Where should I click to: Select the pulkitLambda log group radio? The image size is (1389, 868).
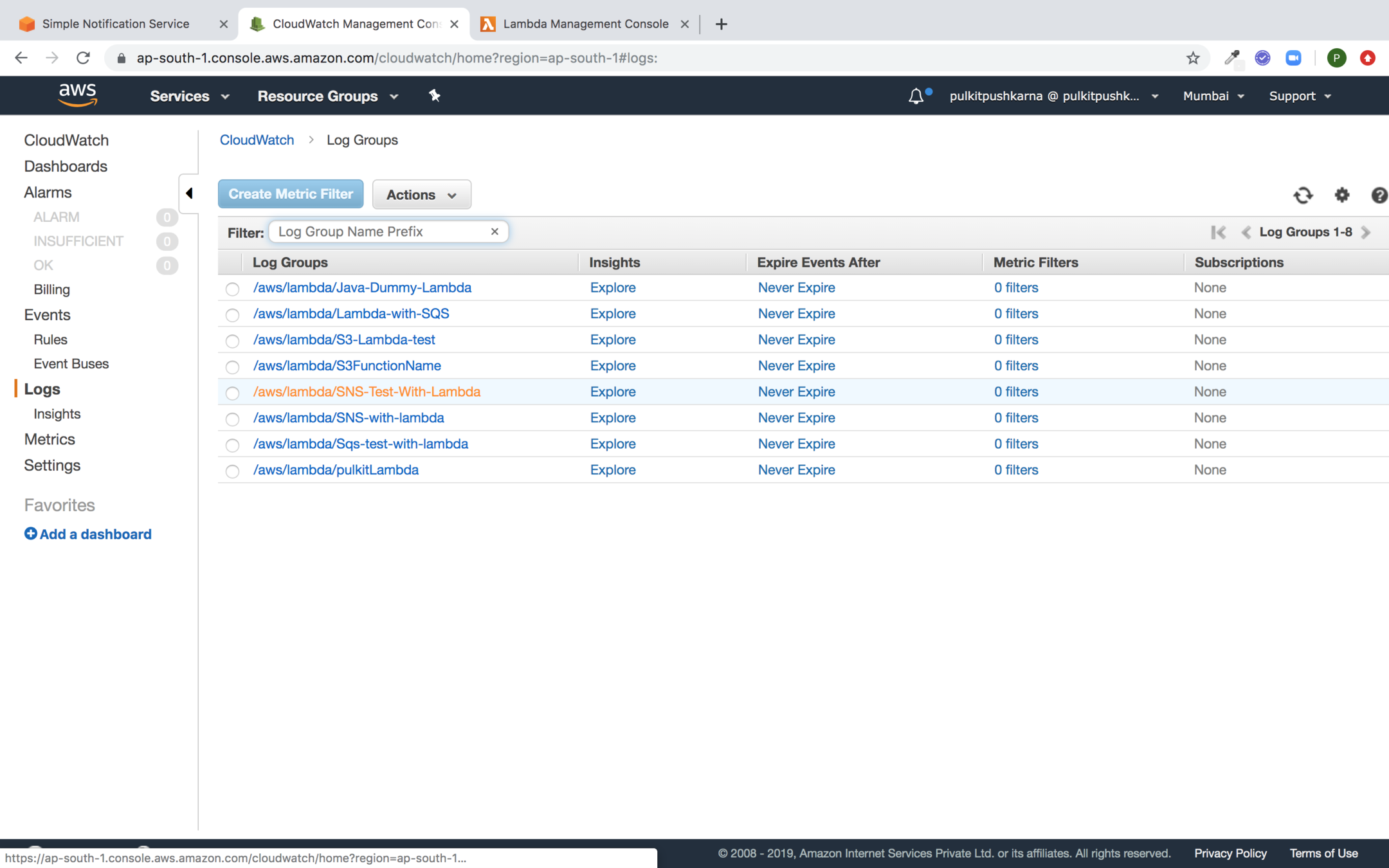click(x=232, y=471)
